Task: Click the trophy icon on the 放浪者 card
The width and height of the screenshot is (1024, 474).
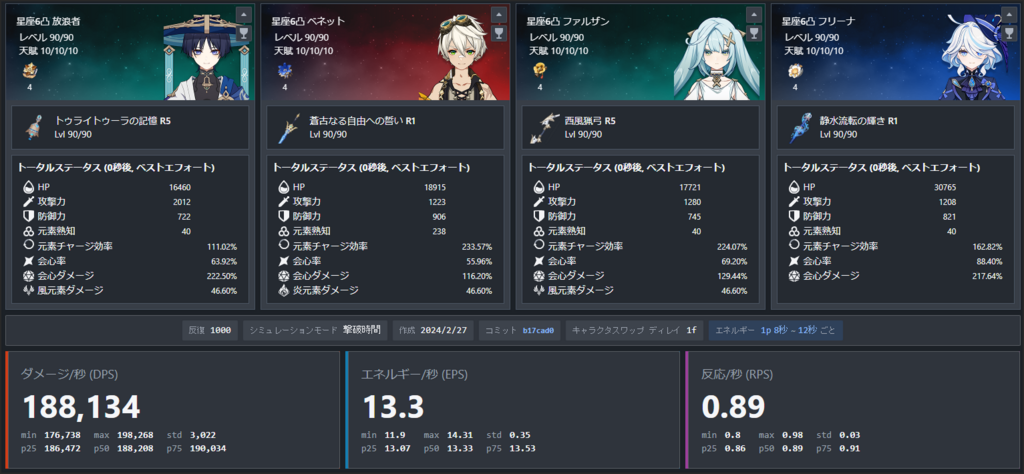Action: click(244, 33)
